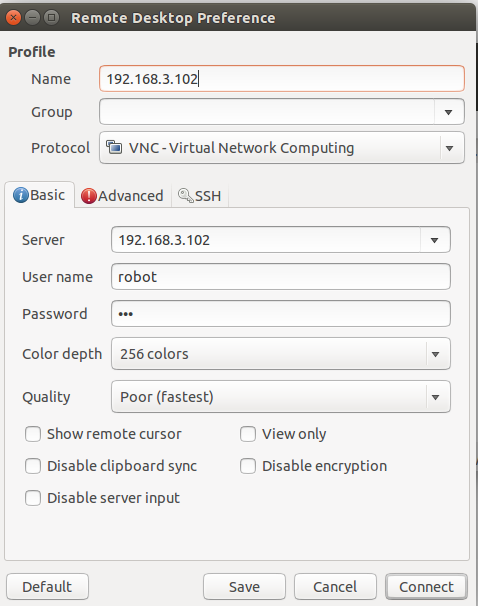This screenshot has height=606, width=478.
Task: Click into the profile Name field
Action: pos(282,79)
